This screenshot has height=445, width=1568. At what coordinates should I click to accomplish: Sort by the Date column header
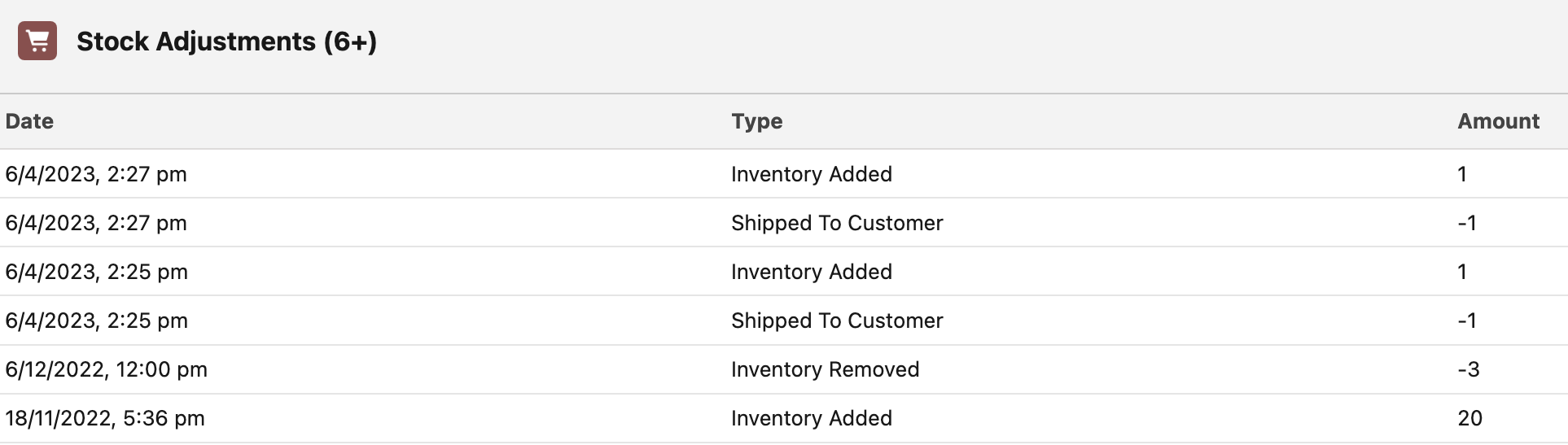coord(29,121)
